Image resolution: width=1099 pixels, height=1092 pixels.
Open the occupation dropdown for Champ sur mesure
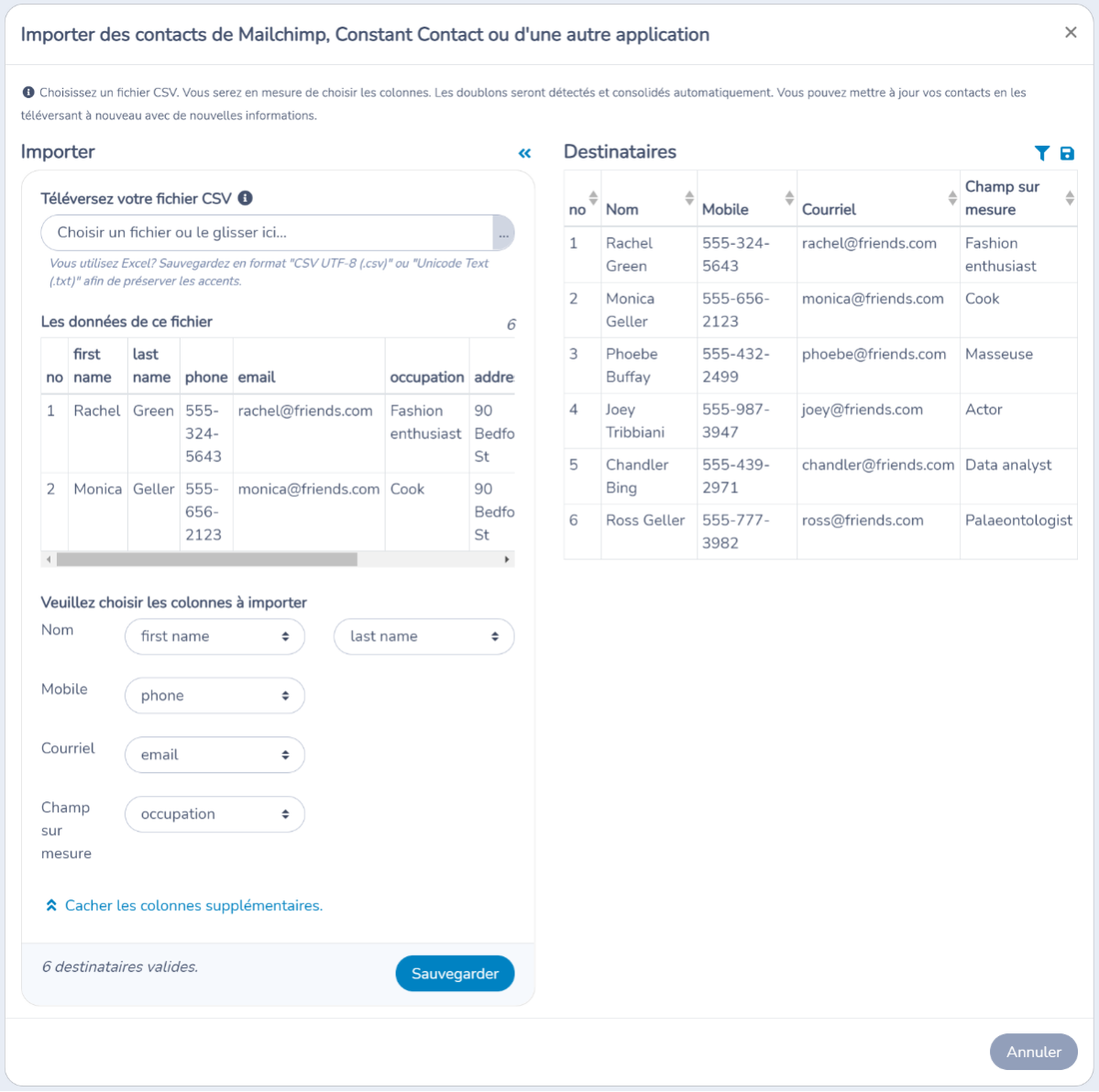click(214, 814)
